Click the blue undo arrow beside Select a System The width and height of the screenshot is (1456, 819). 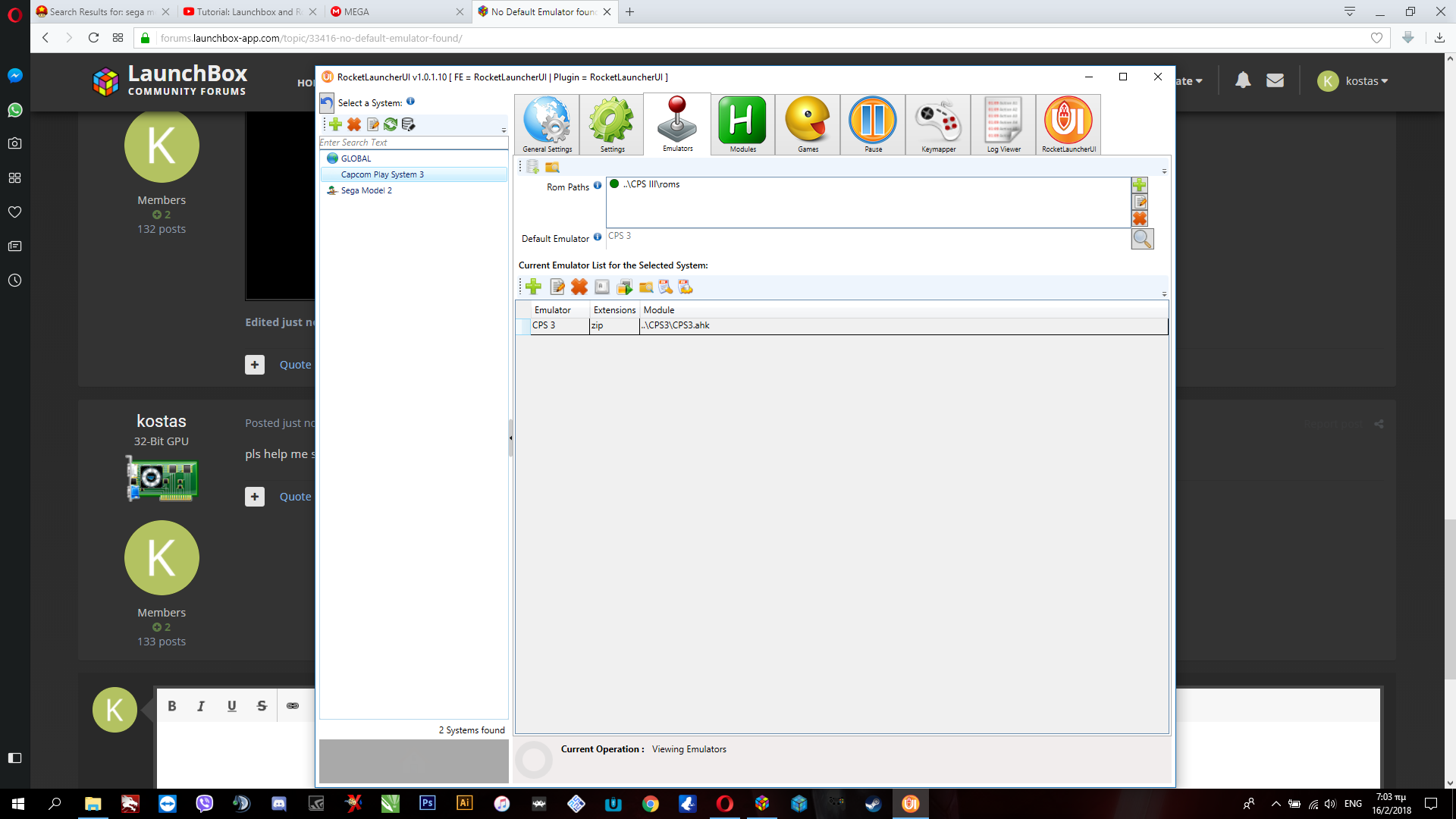(327, 103)
